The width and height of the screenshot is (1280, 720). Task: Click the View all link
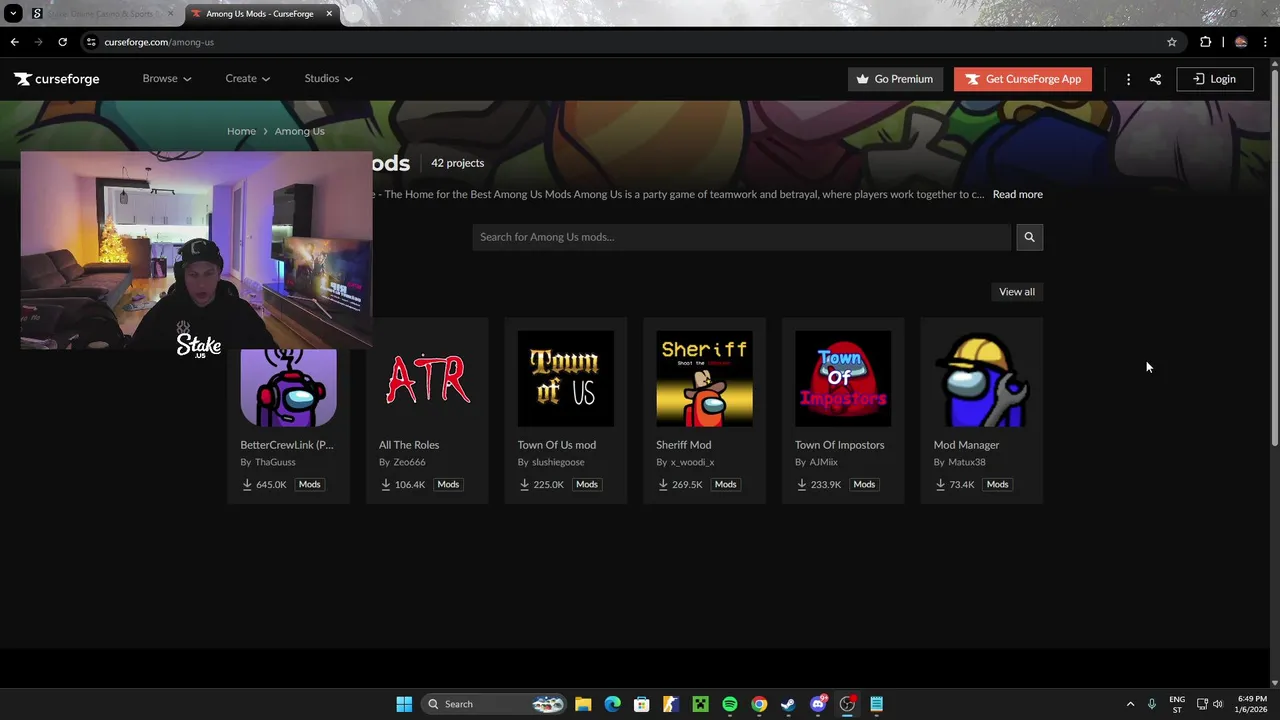tap(1016, 292)
